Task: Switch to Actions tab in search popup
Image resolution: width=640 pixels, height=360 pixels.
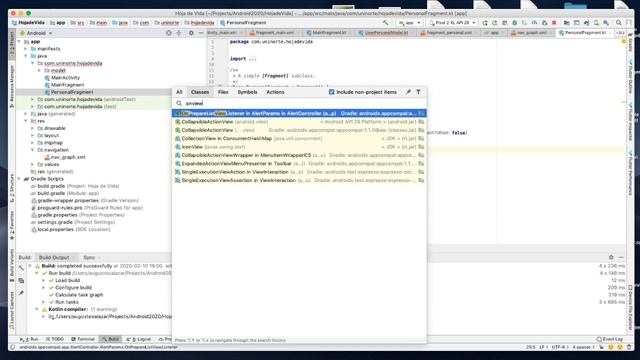Action: [275, 92]
